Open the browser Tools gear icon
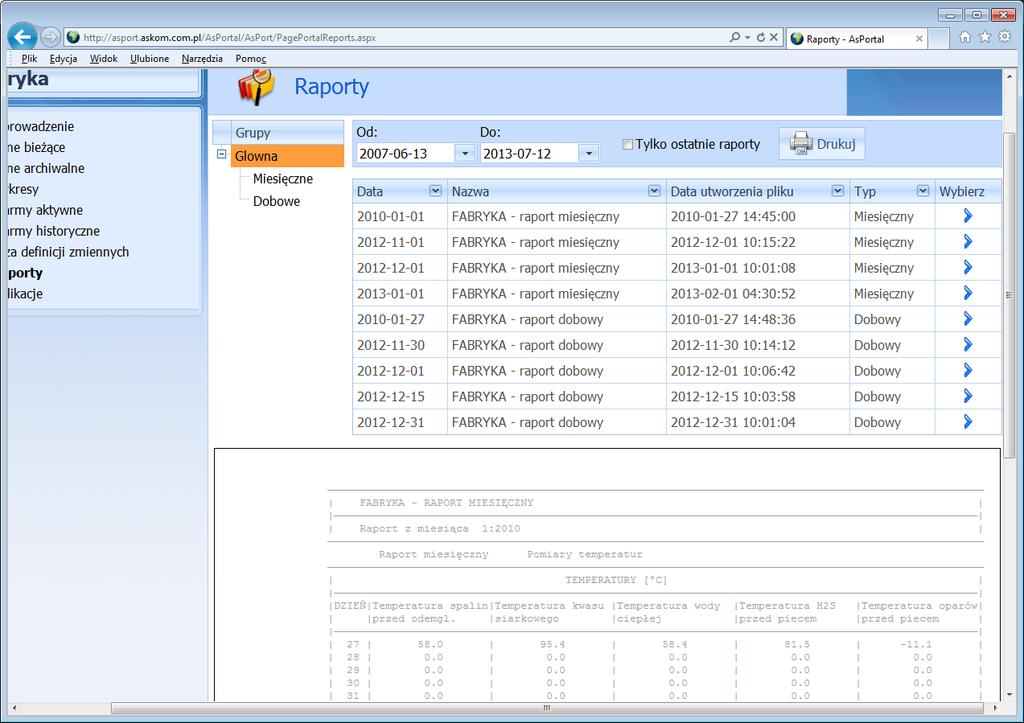 click(x=1005, y=37)
